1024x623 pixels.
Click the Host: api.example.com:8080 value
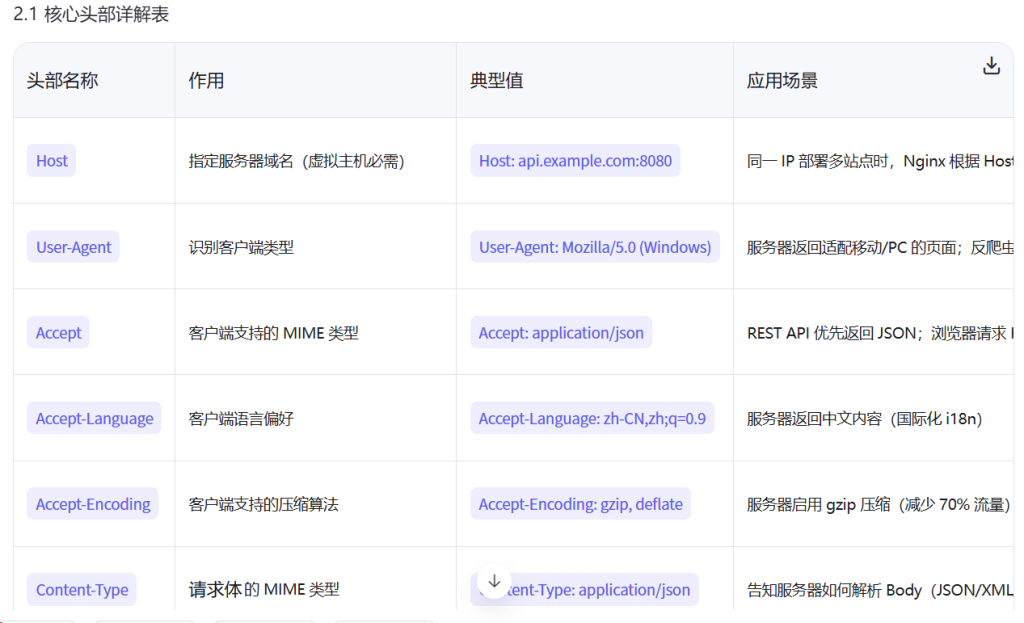pyautogui.click(x=575, y=161)
